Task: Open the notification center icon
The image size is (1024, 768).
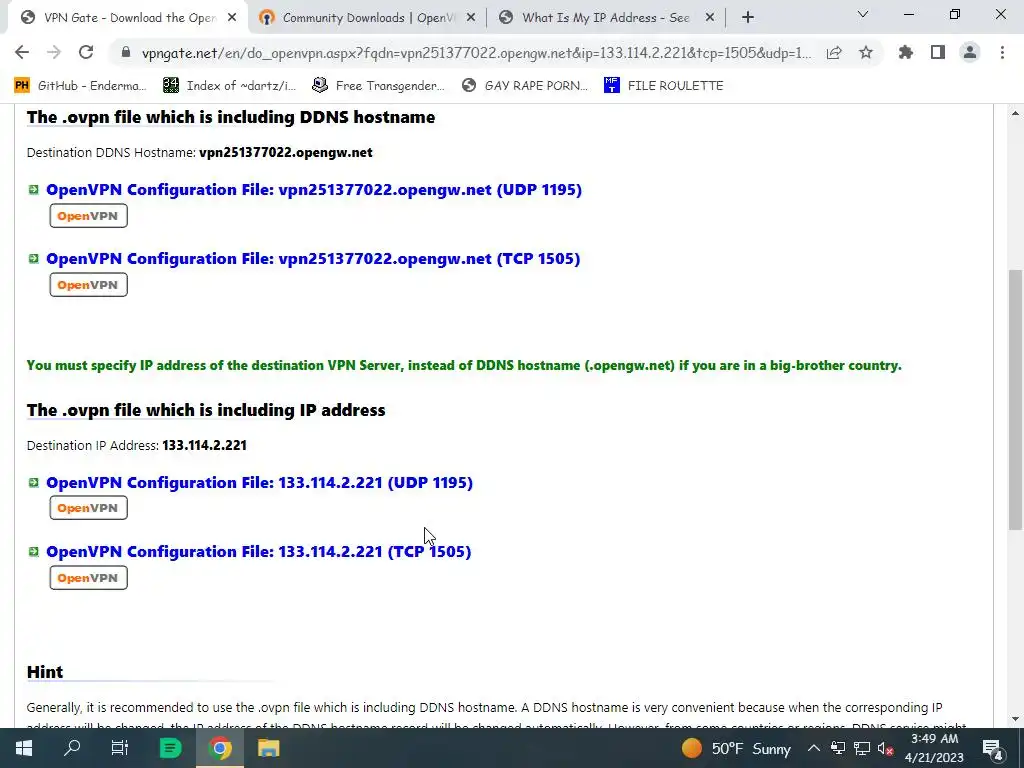Action: pos(993,748)
